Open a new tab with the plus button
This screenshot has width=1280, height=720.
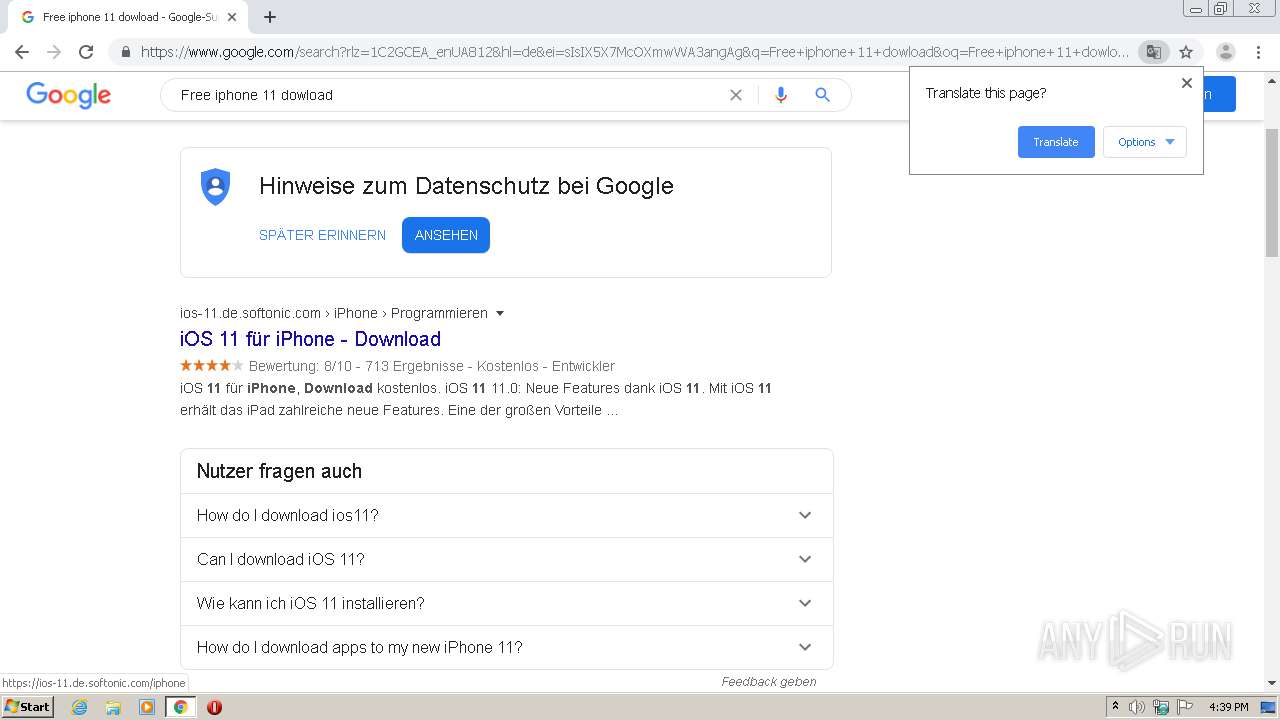(x=270, y=17)
